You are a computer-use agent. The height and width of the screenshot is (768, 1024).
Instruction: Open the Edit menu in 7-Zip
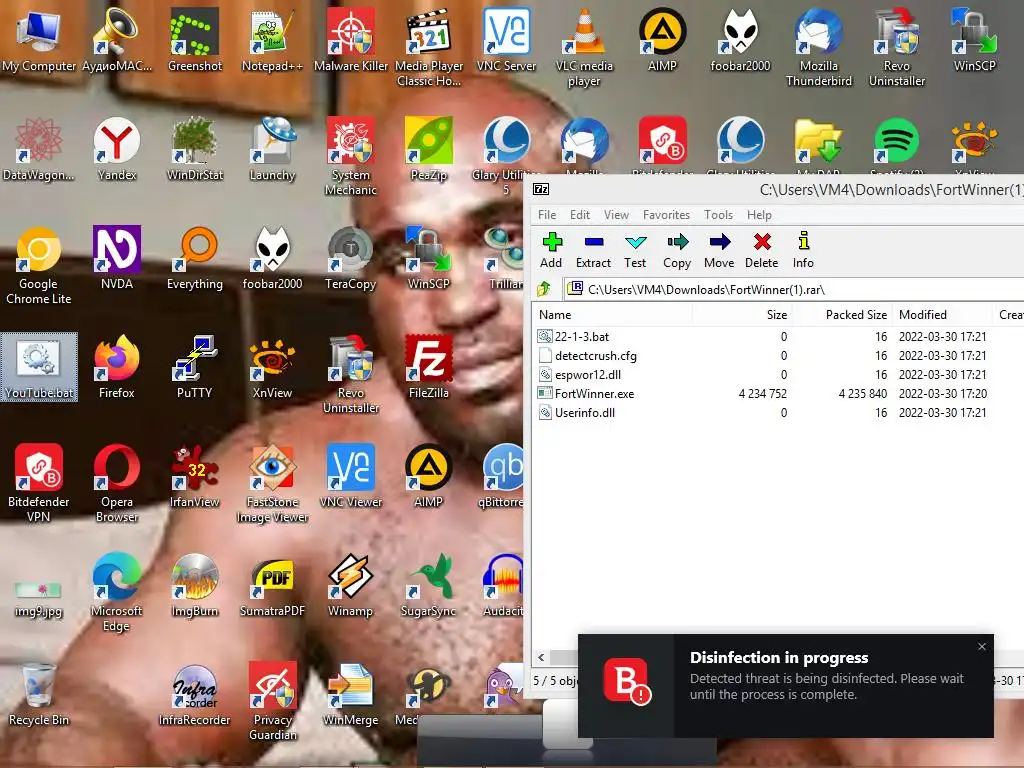(x=579, y=215)
